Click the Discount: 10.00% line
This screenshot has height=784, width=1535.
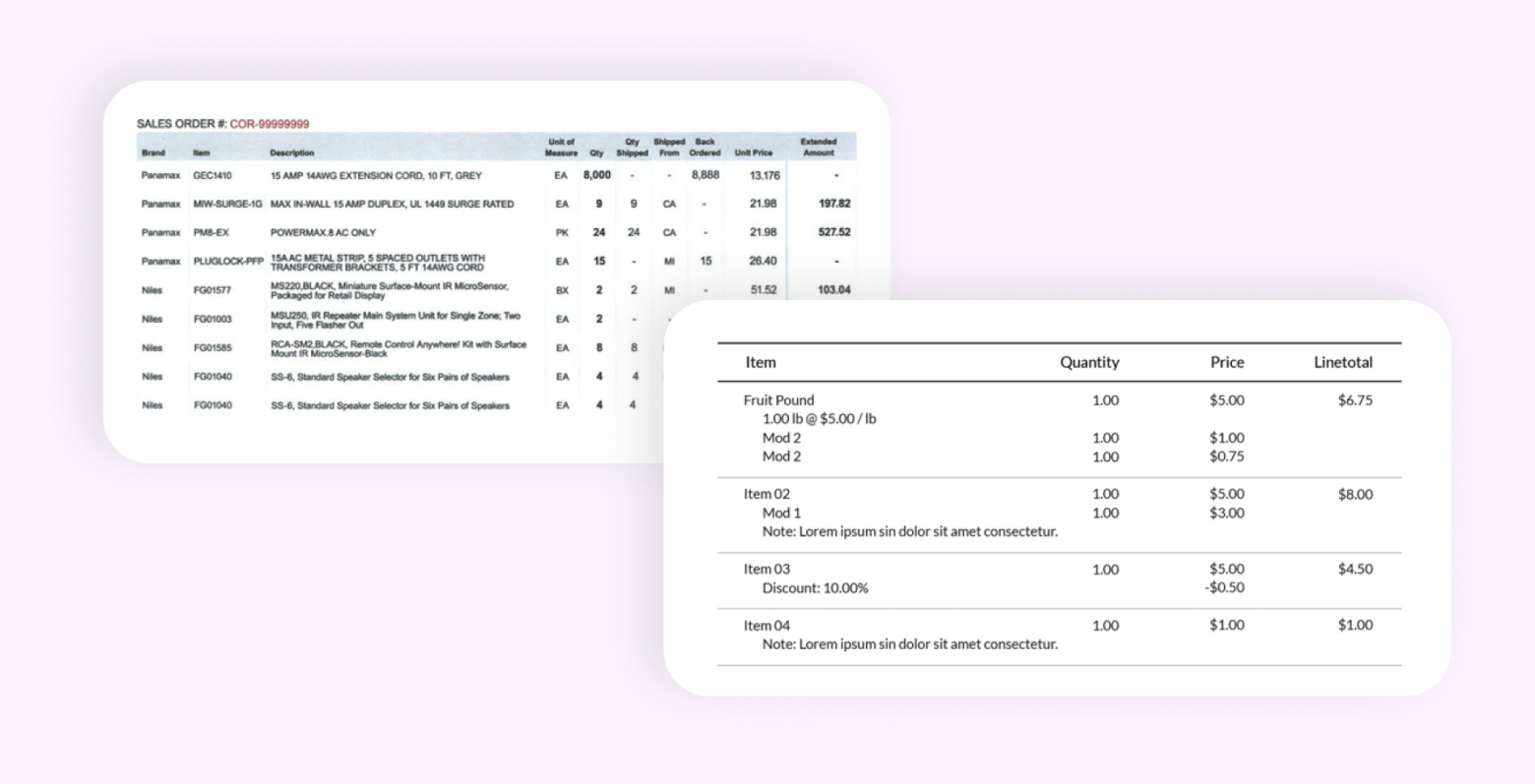pyautogui.click(x=815, y=588)
